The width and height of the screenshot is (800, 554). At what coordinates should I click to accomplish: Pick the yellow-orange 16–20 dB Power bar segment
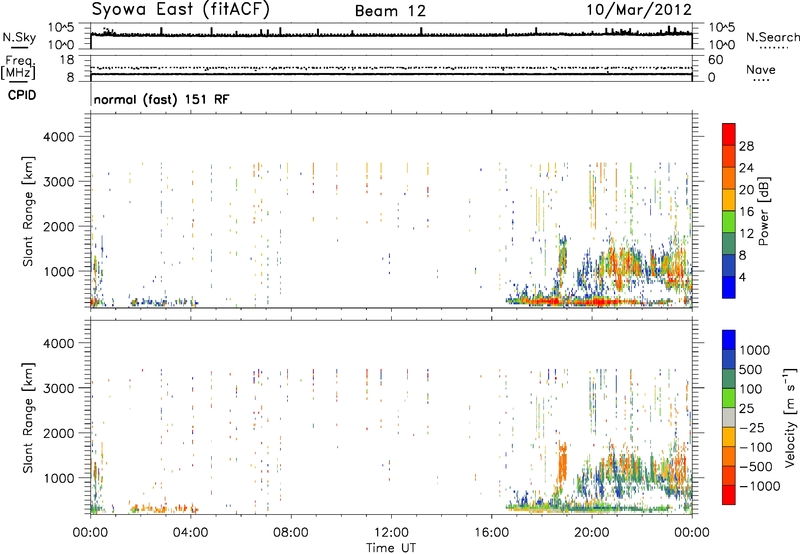pyautogui.click(x=729, y=199)
